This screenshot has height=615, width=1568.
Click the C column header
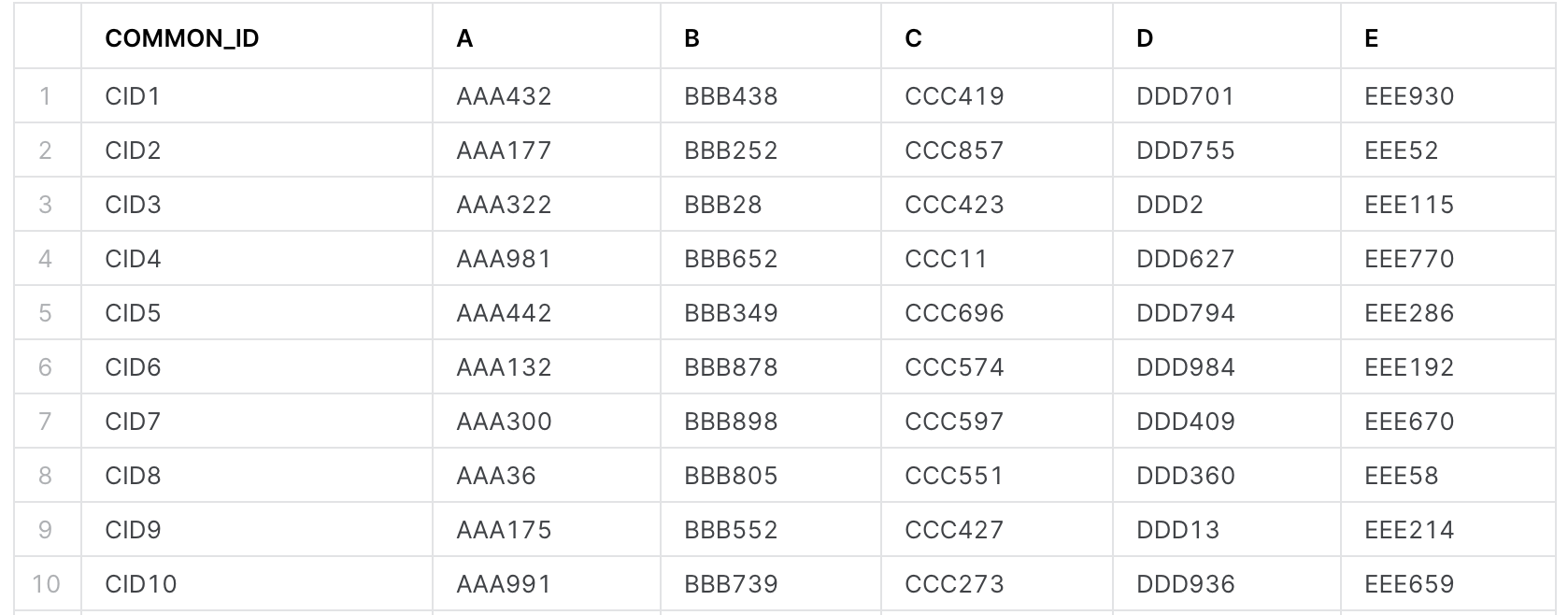point(913,38)
